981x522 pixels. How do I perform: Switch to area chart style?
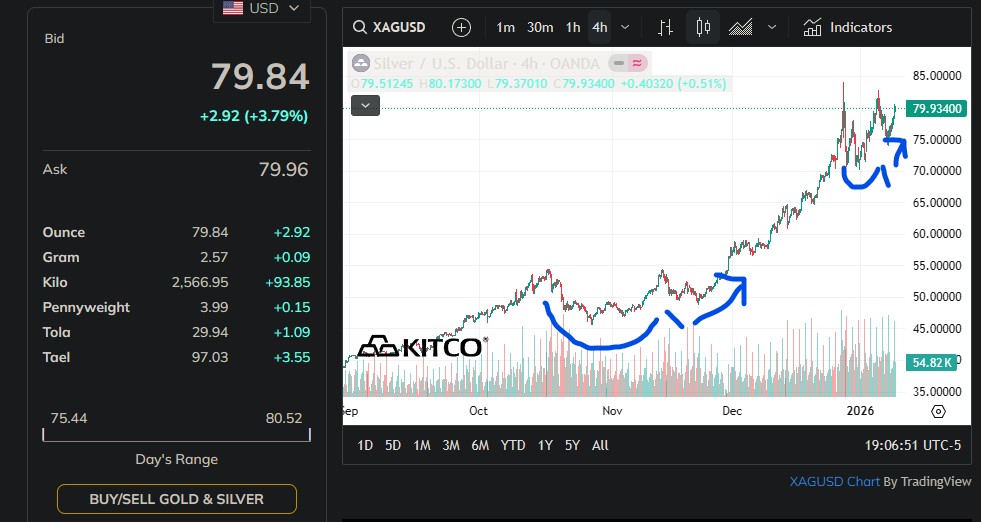(741, 28)
